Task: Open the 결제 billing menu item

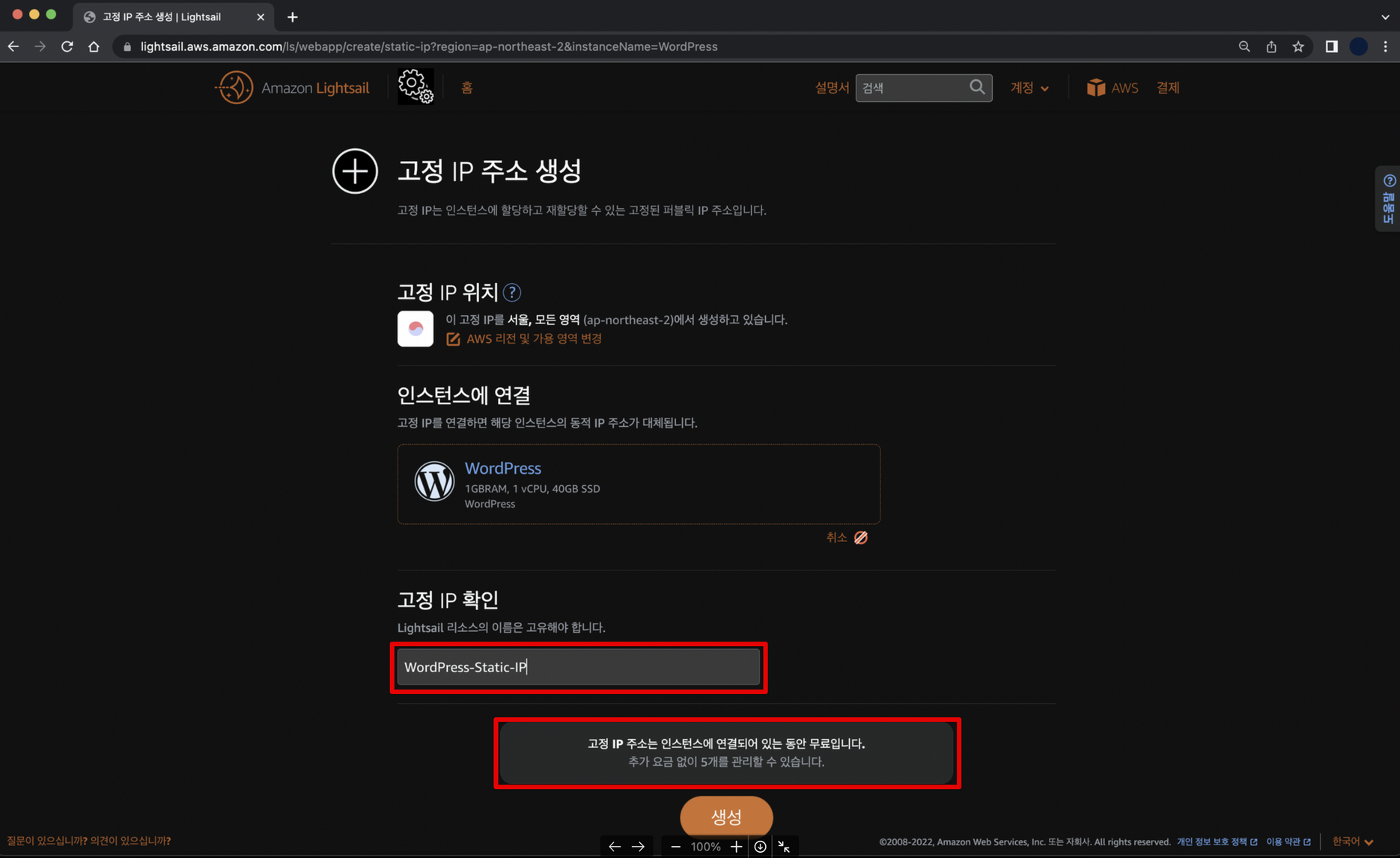Action: tap(1167, 88)
